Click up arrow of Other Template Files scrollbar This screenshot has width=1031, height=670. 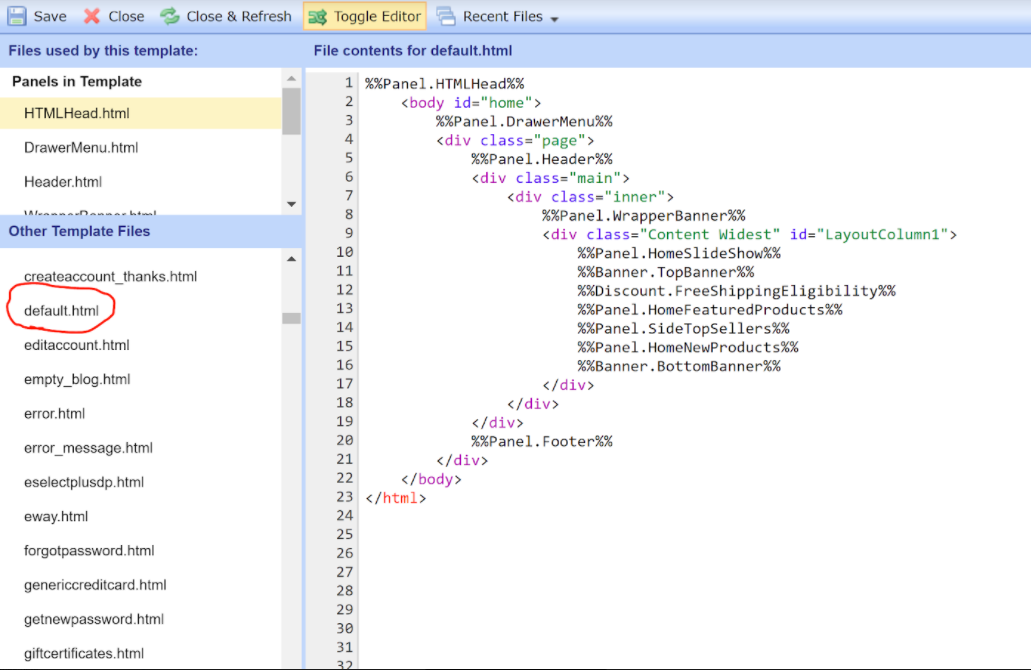pyautogui.click(x=291, y=259)
